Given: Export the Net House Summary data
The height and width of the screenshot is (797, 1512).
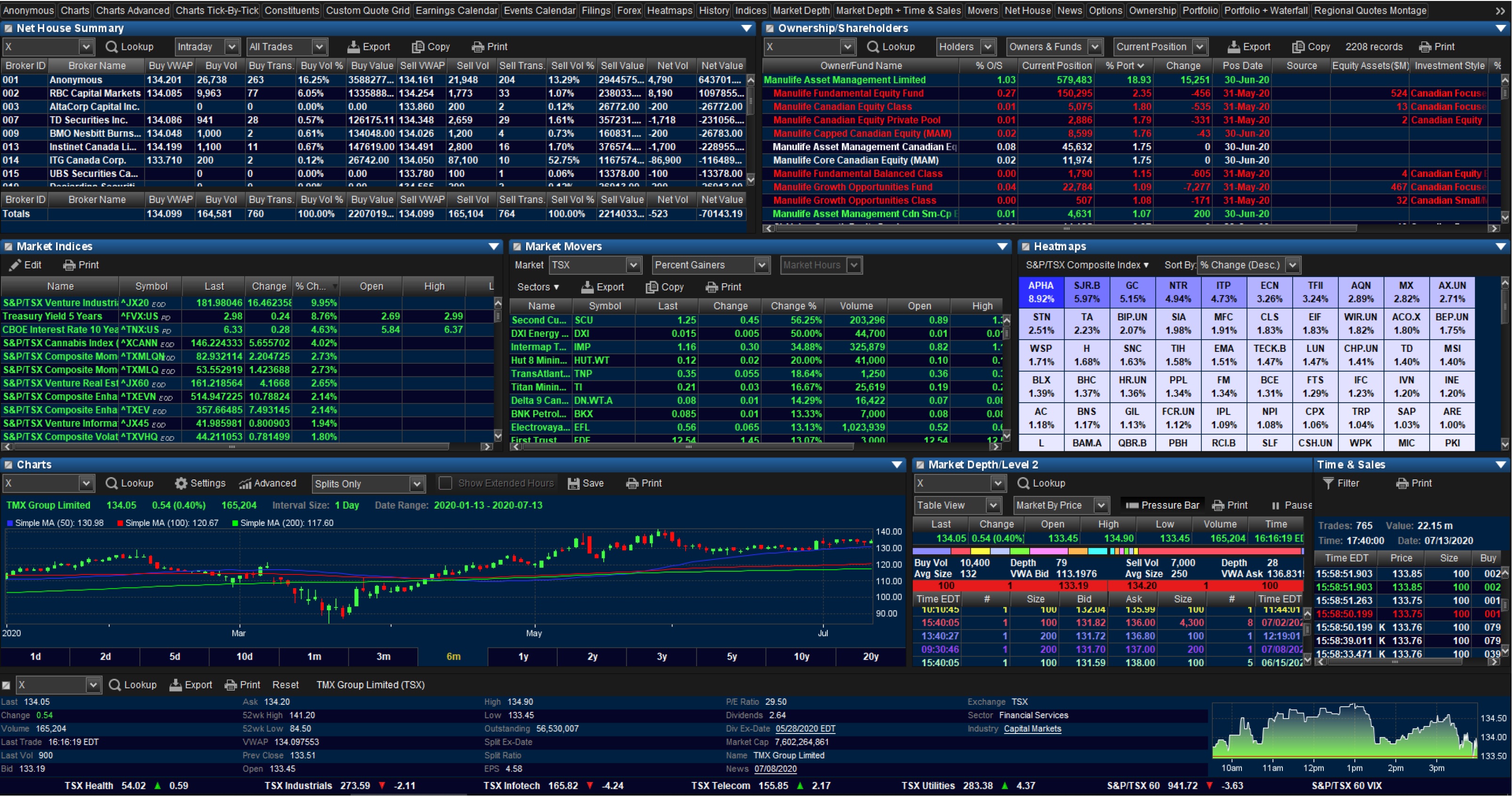Looking at the screenshot, I should pos(368,47).
